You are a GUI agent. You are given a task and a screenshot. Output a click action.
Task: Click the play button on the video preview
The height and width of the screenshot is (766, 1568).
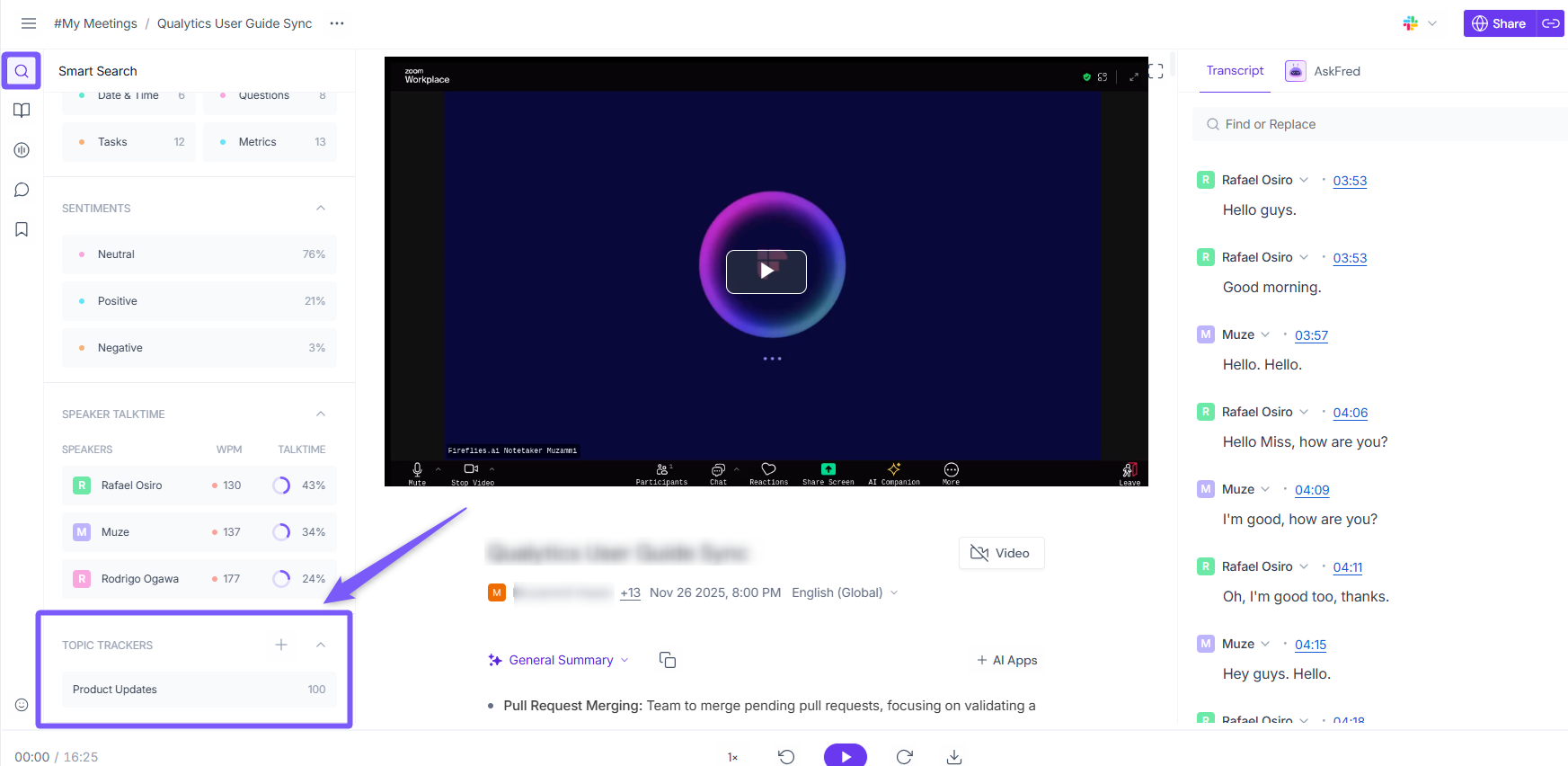click(766, 272)
